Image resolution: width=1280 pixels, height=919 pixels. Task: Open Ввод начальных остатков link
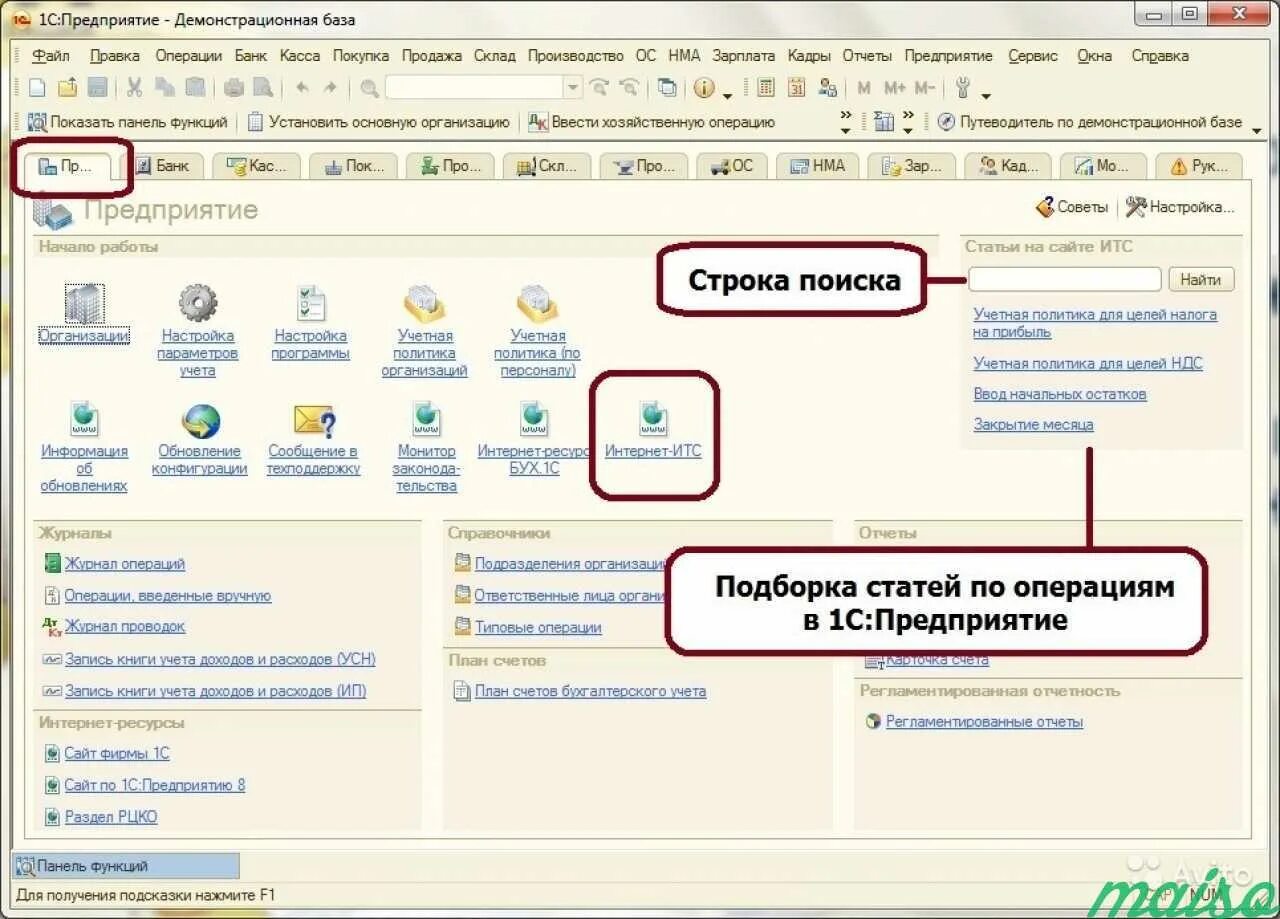click(x=1060, y=394)
